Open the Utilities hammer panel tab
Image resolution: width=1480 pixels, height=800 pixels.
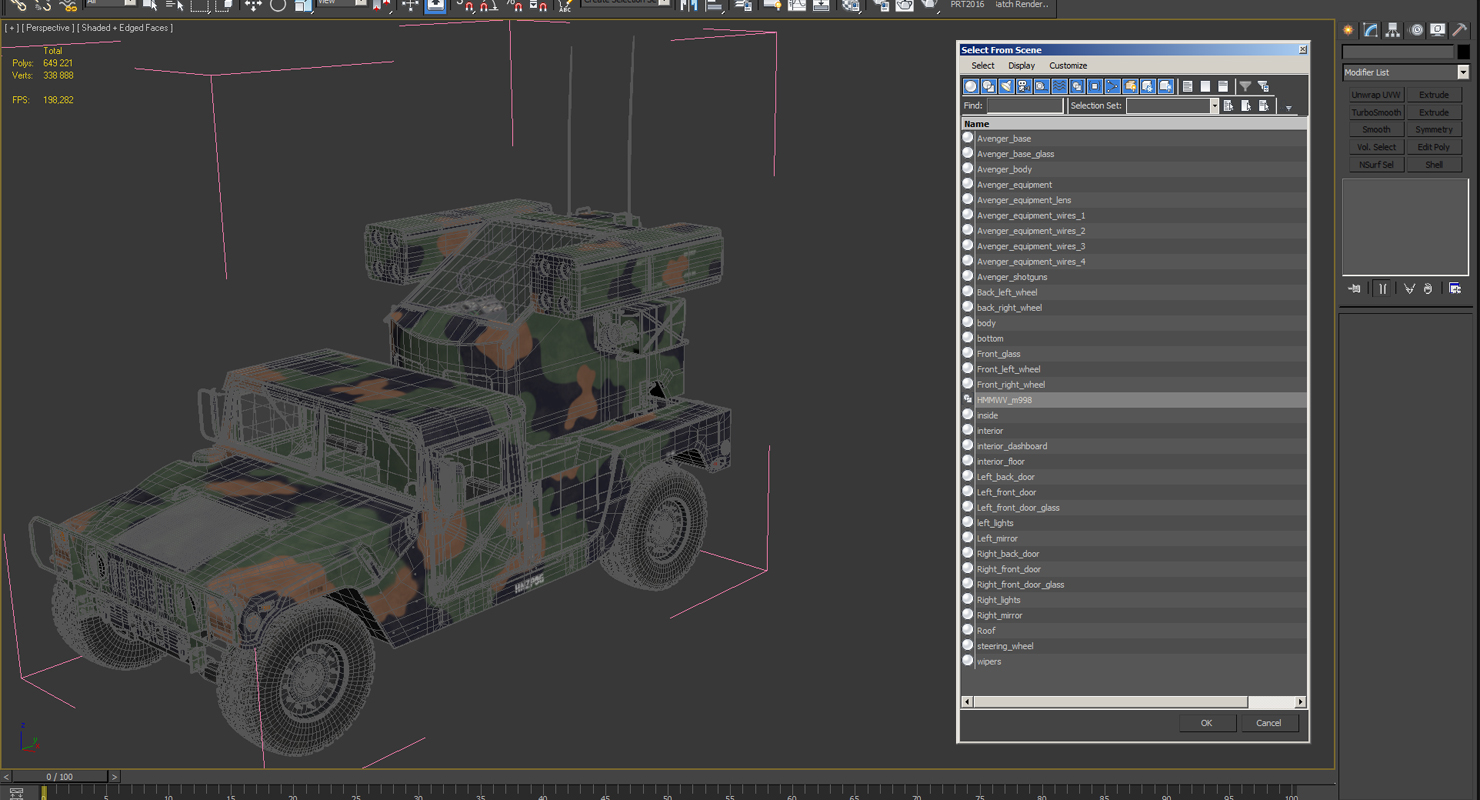1460,30
